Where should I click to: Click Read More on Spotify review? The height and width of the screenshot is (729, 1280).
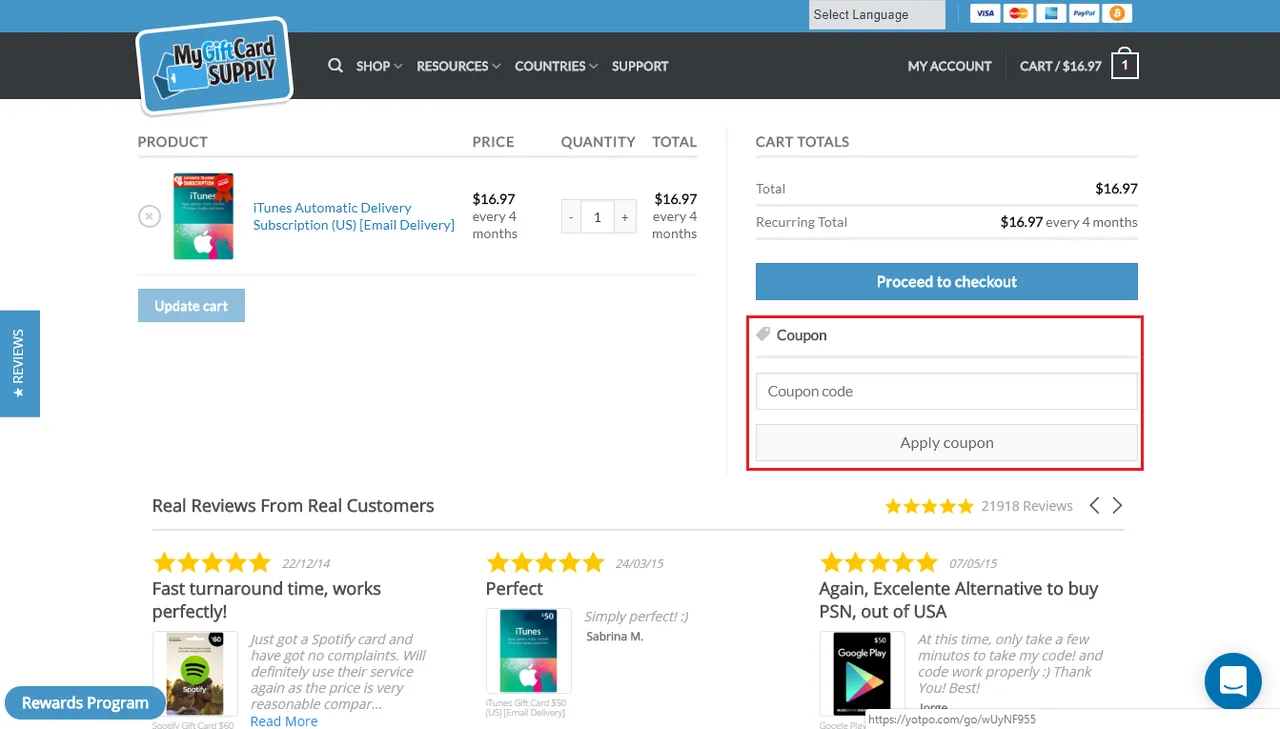[x=284, y=721]
